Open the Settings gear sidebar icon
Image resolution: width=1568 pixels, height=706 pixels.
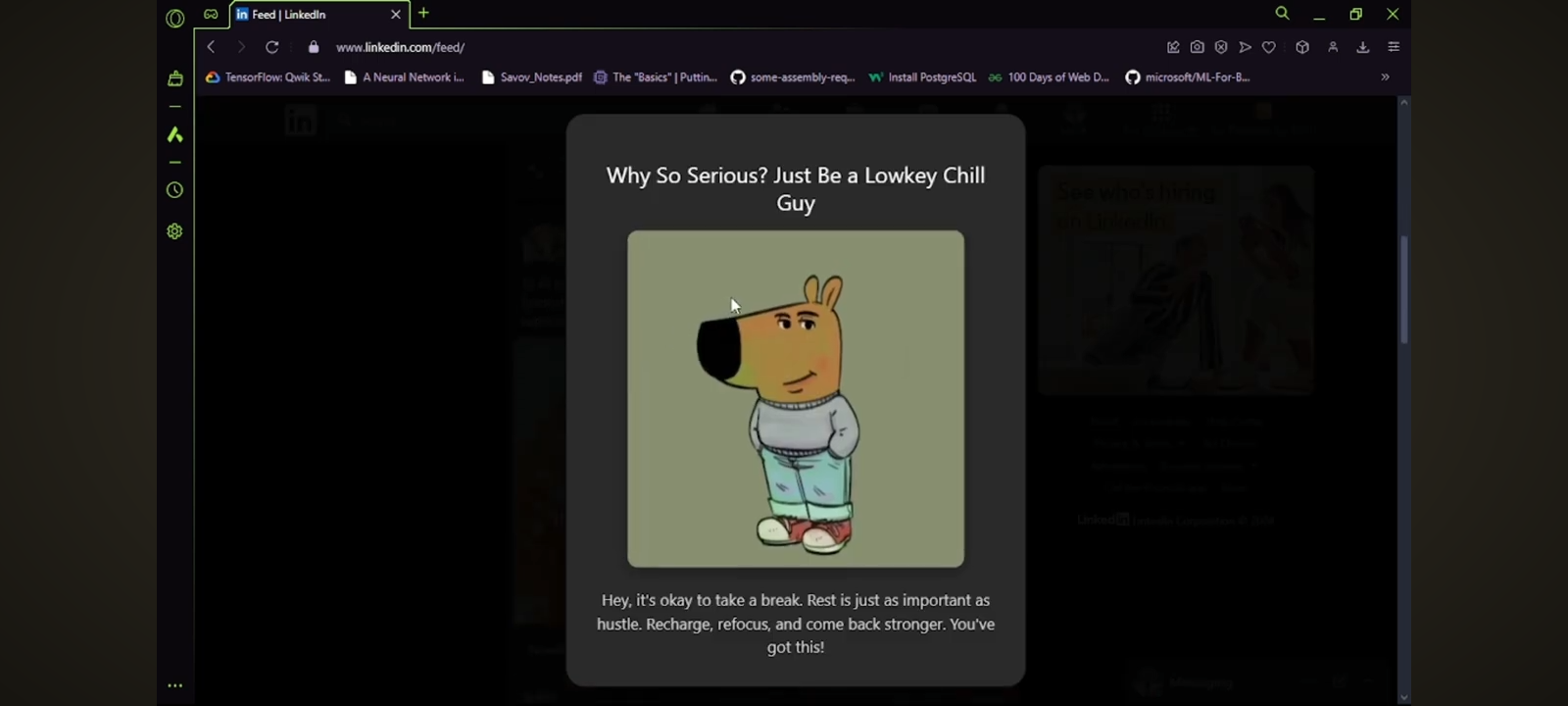(x=175, y=231)
